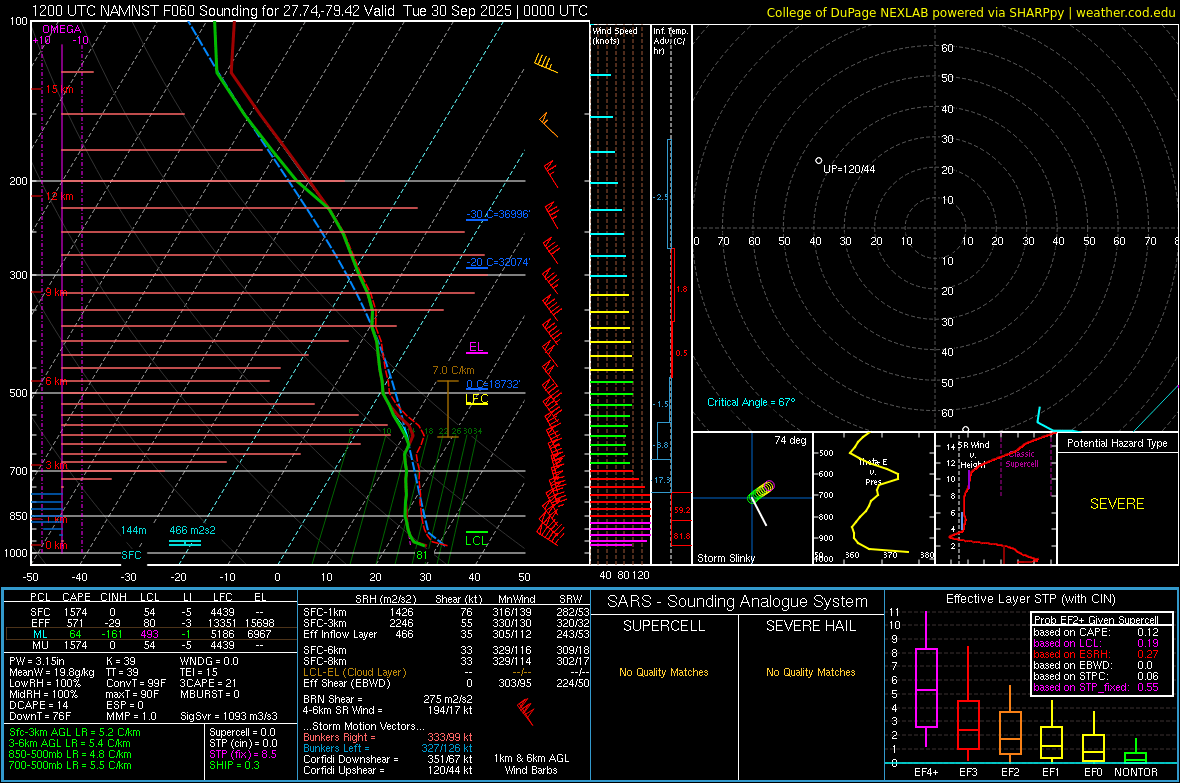Select the highlighted ML parcel row
Image resolution: width=1180 pixels, height=783 pixels.
(149, 634)
